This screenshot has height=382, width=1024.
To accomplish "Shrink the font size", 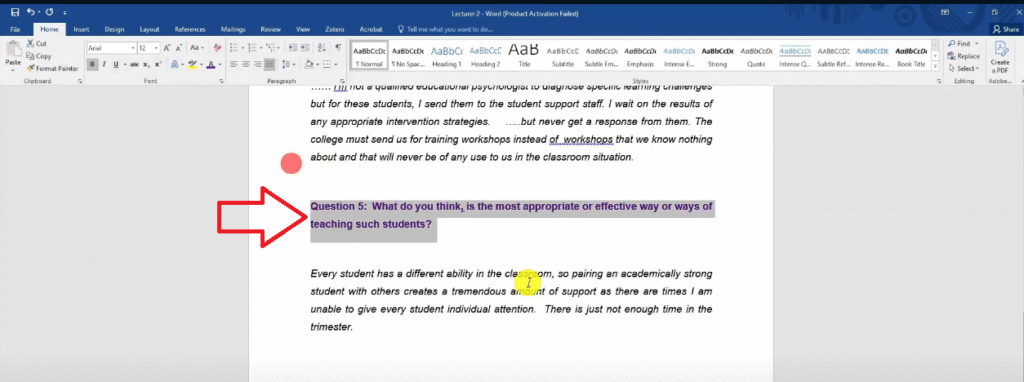I will click(x=178, y=48).
